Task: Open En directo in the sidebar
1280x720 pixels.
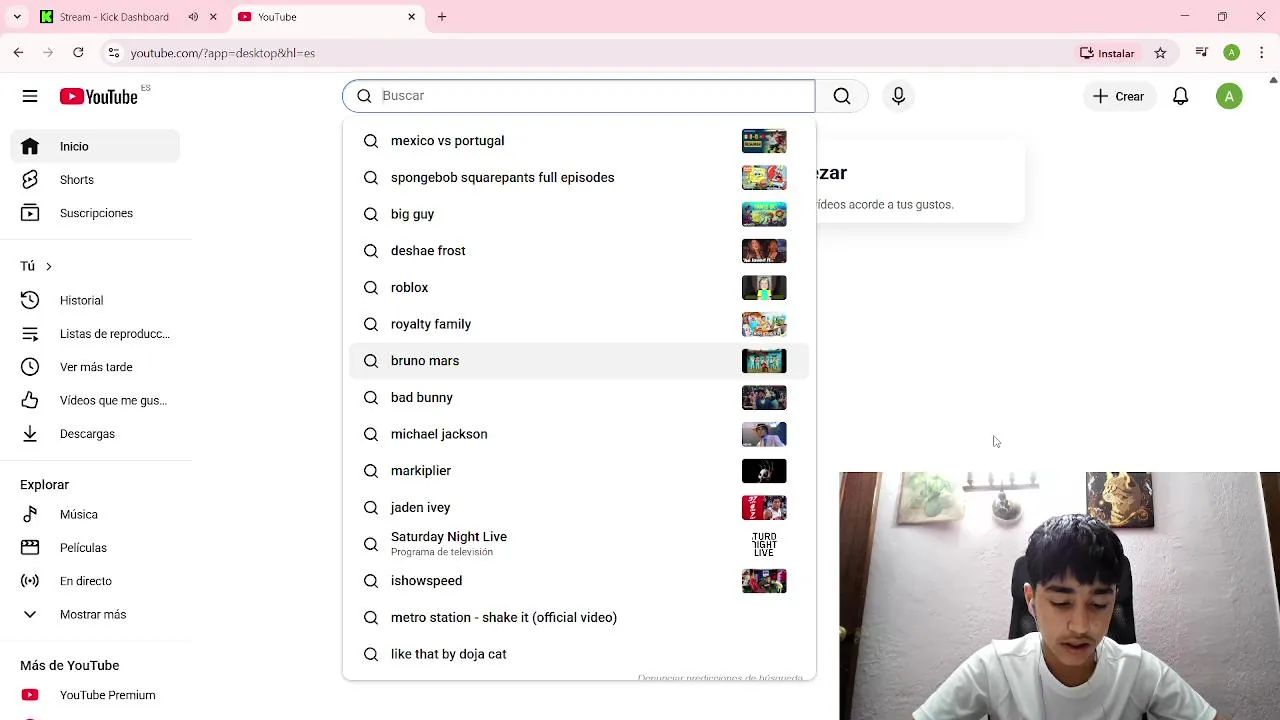Action: 96,581
